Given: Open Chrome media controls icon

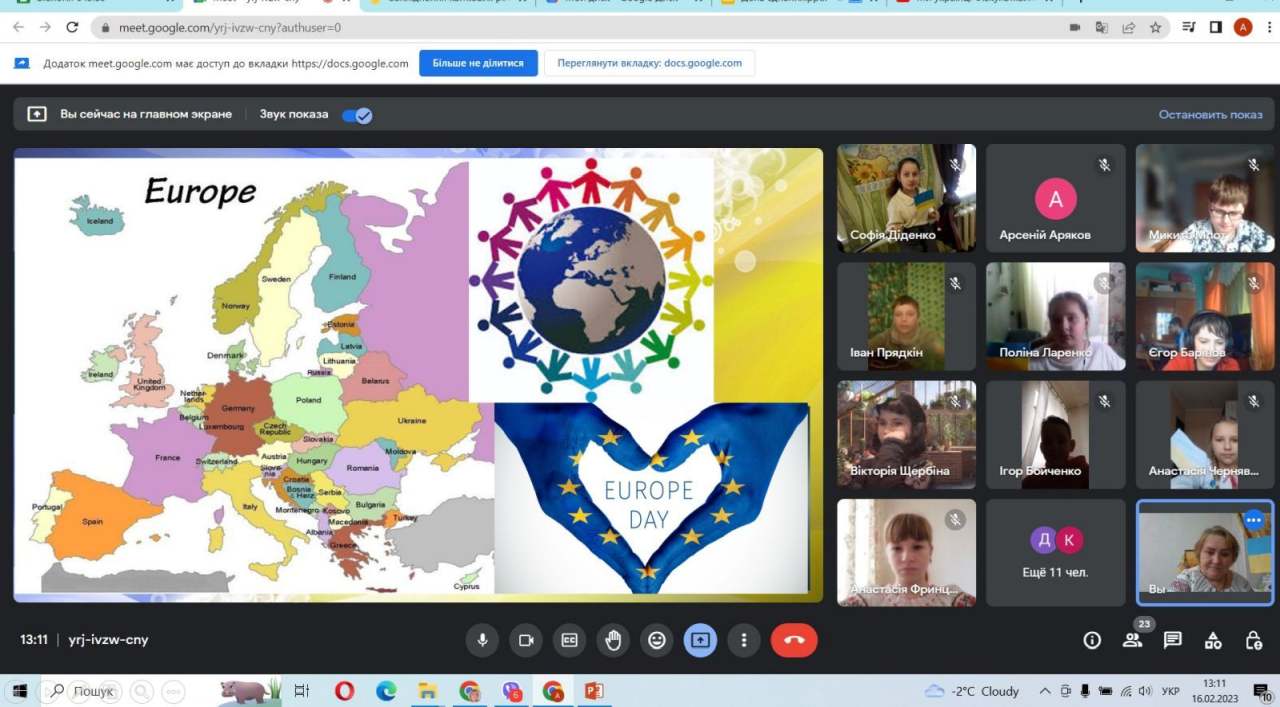Looking at the screenshot, I should point(1189,28).
